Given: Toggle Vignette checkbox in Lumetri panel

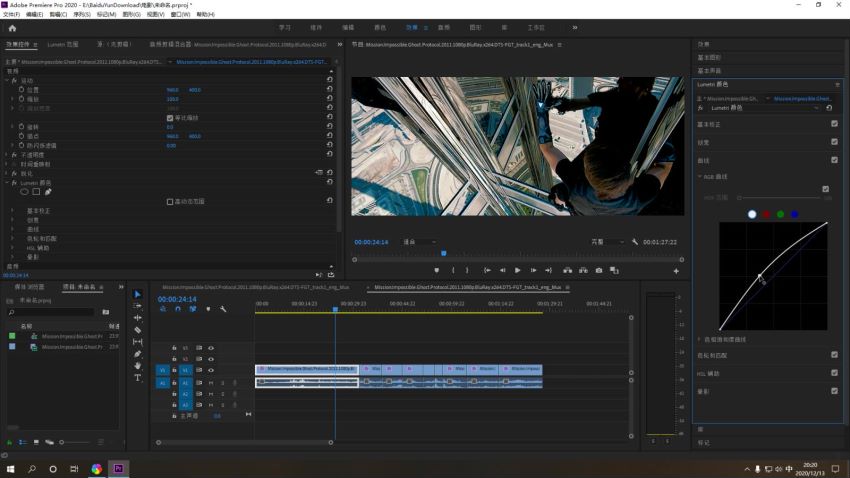Looking at the screenshot, I should 834,391.
